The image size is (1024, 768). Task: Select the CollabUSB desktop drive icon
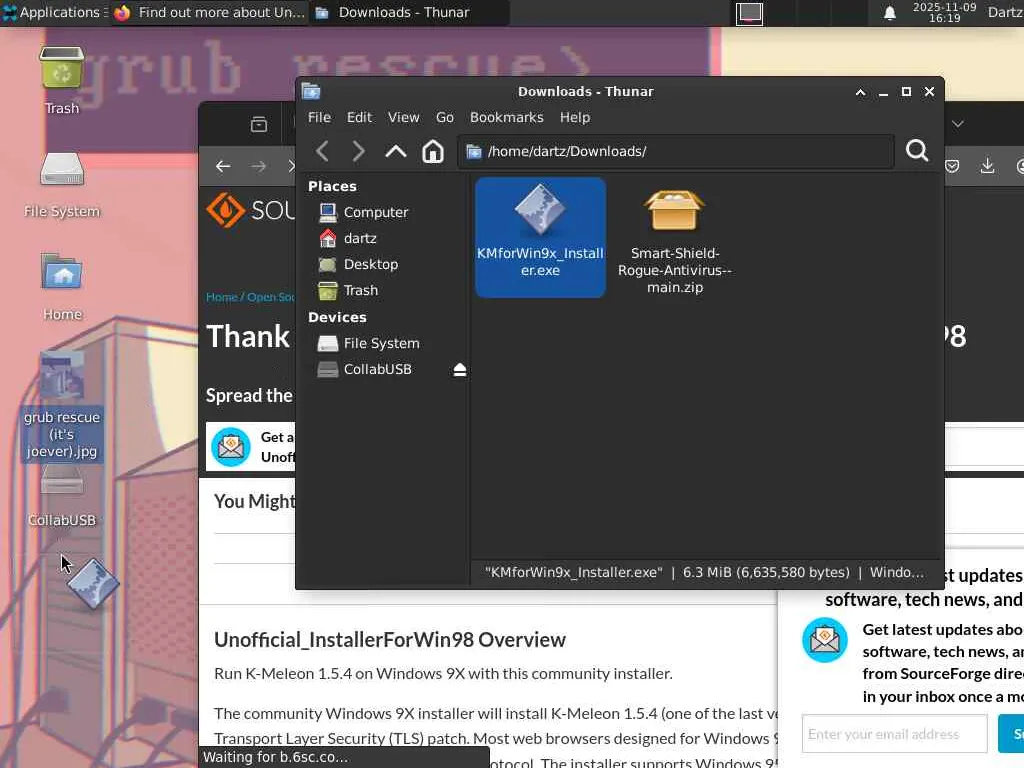61,499
